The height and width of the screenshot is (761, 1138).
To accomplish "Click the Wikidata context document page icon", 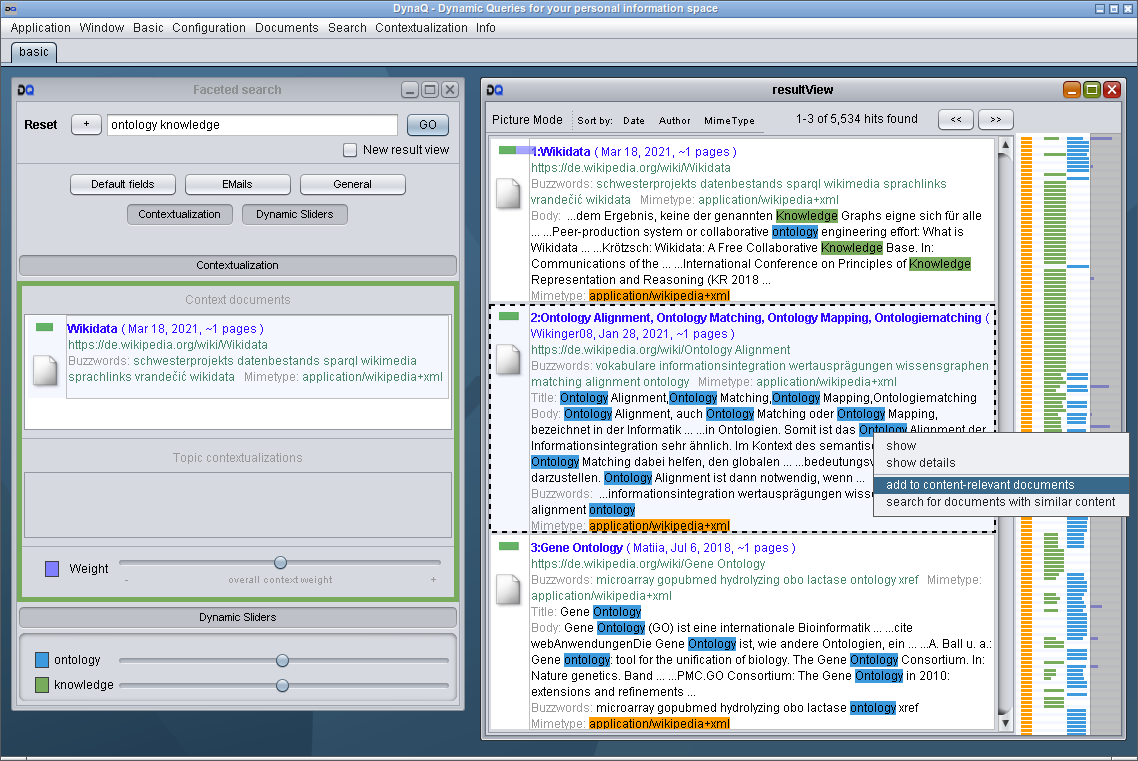I will (45, 369).
